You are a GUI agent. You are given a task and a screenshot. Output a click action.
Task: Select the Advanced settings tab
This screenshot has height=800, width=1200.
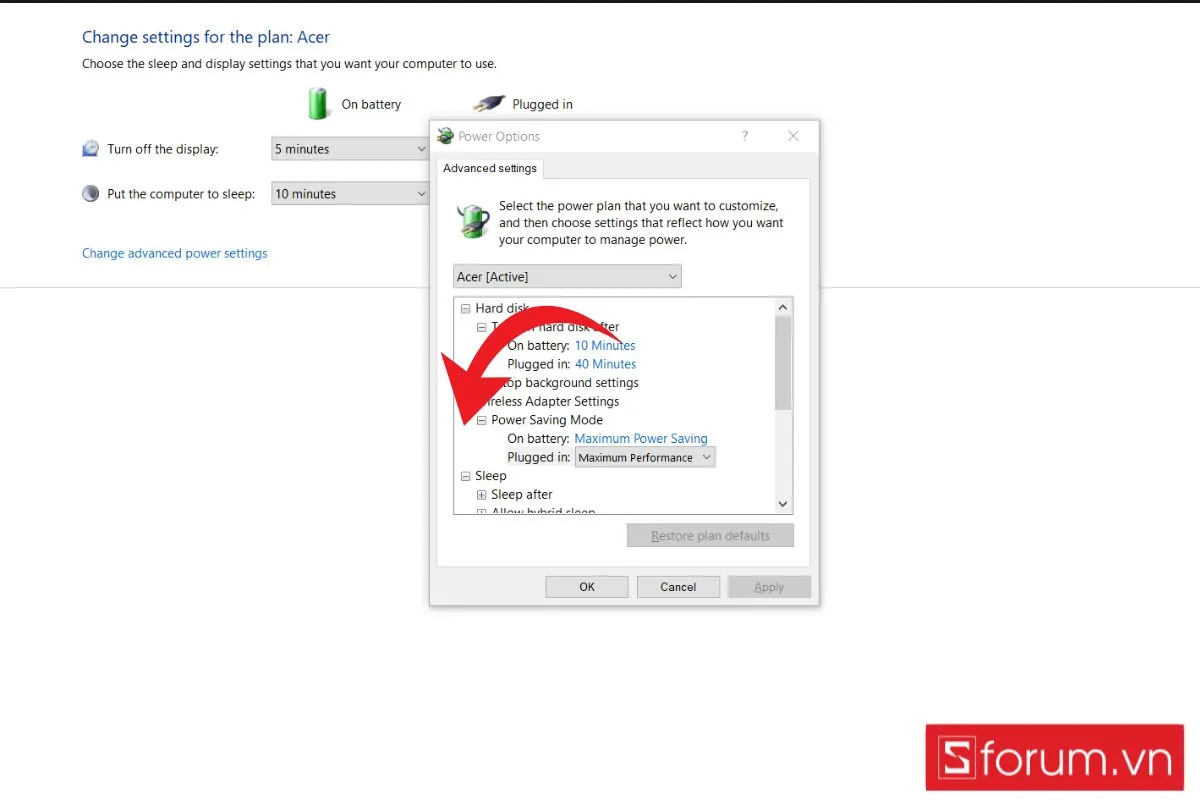tap(490, 168)
